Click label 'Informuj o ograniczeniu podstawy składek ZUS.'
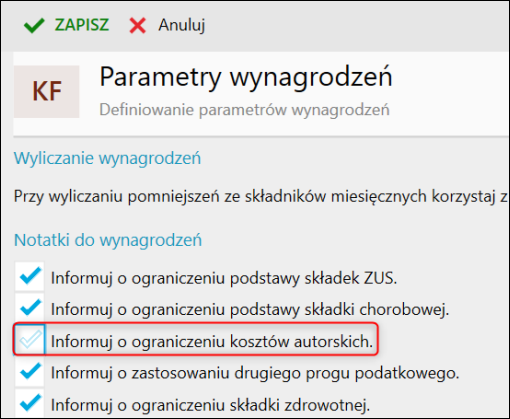Image resolution: width=510 pixels, height=419 pixels. pos(224,278)
